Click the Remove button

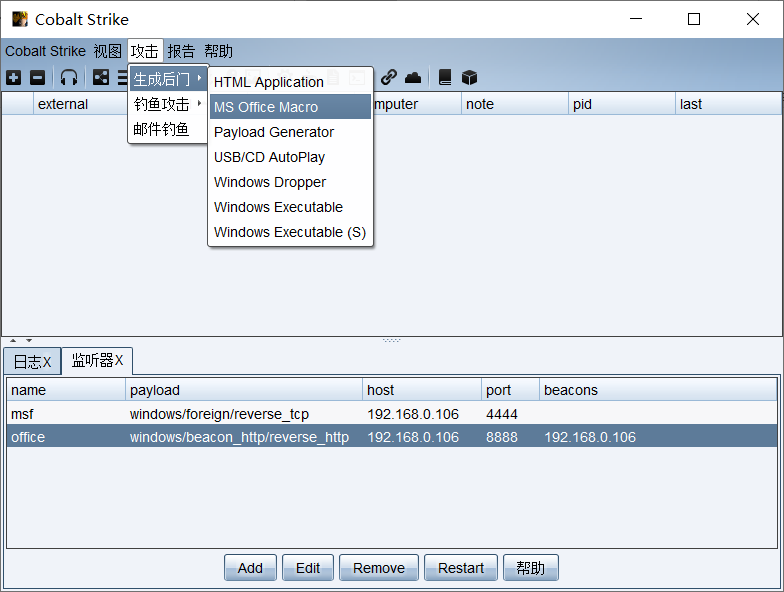(379, 568)
